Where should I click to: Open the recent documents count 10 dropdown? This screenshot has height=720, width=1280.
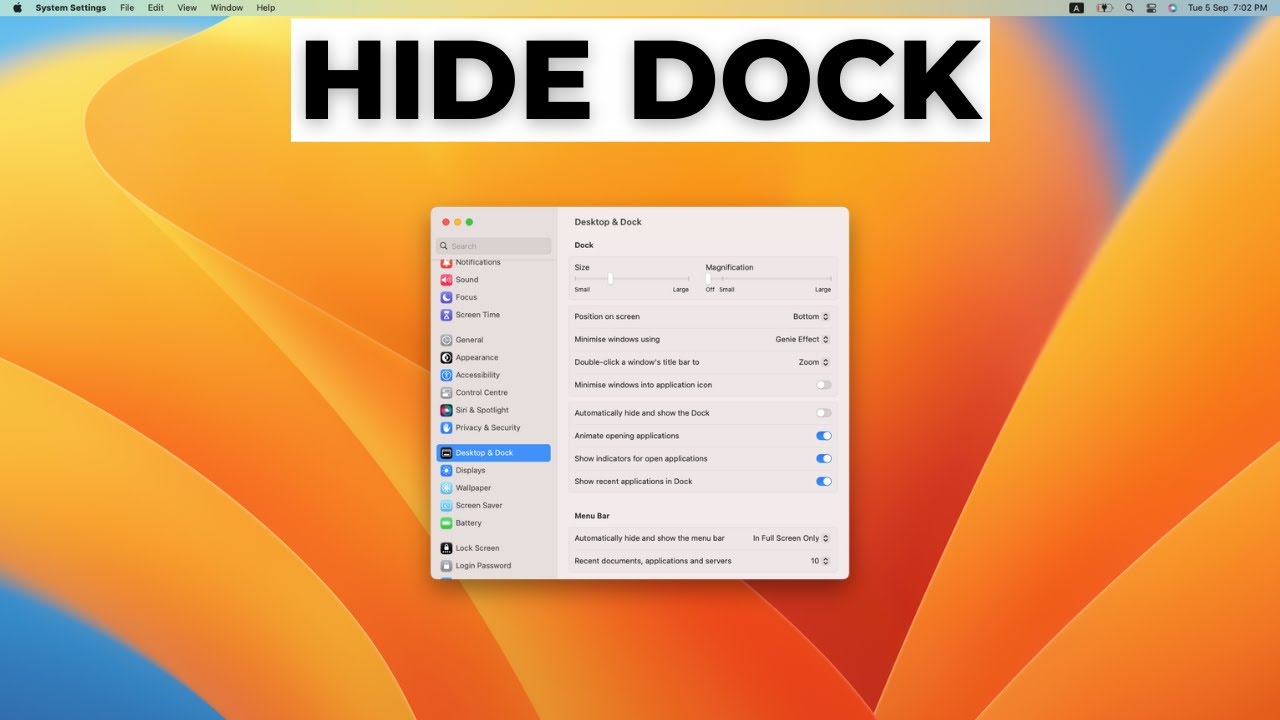(820, 561)
